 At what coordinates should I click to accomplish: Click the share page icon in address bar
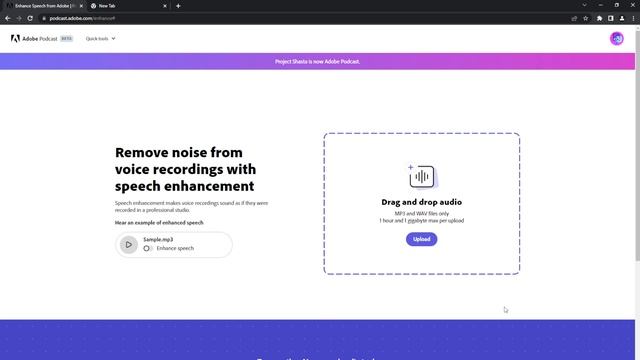574,18
